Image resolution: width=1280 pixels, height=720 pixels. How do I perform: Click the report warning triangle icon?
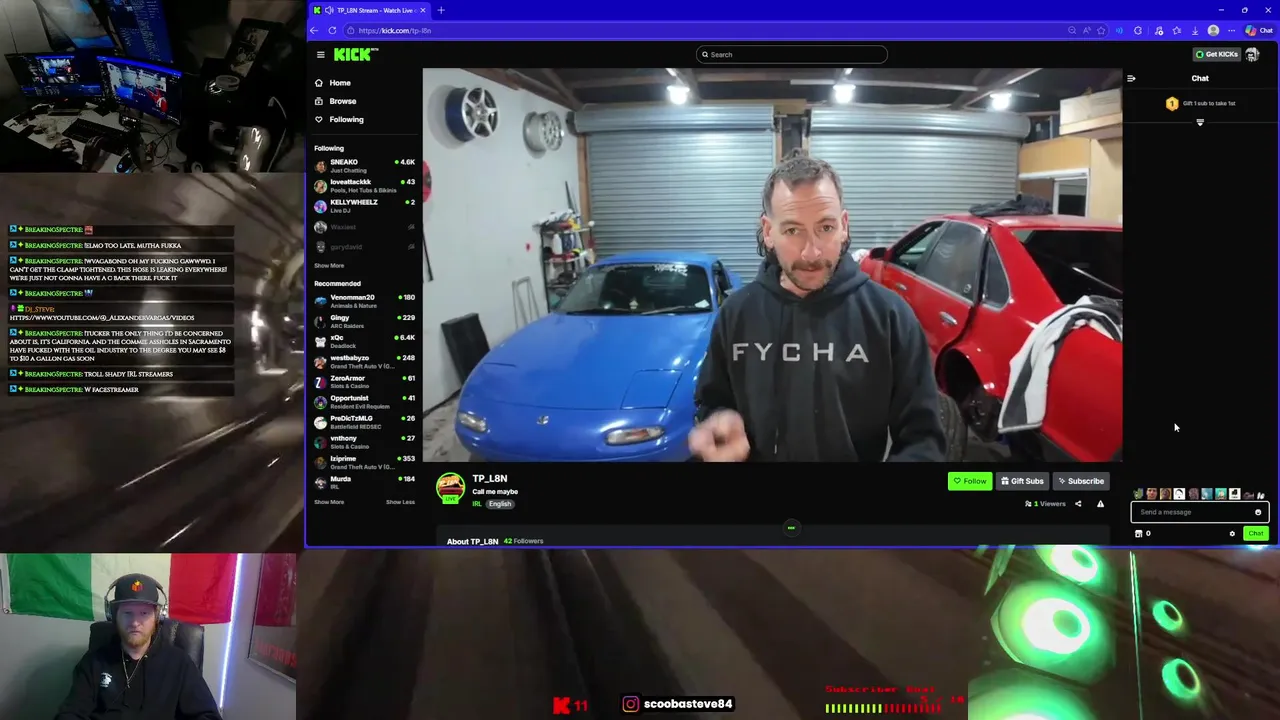point(1100,504)
